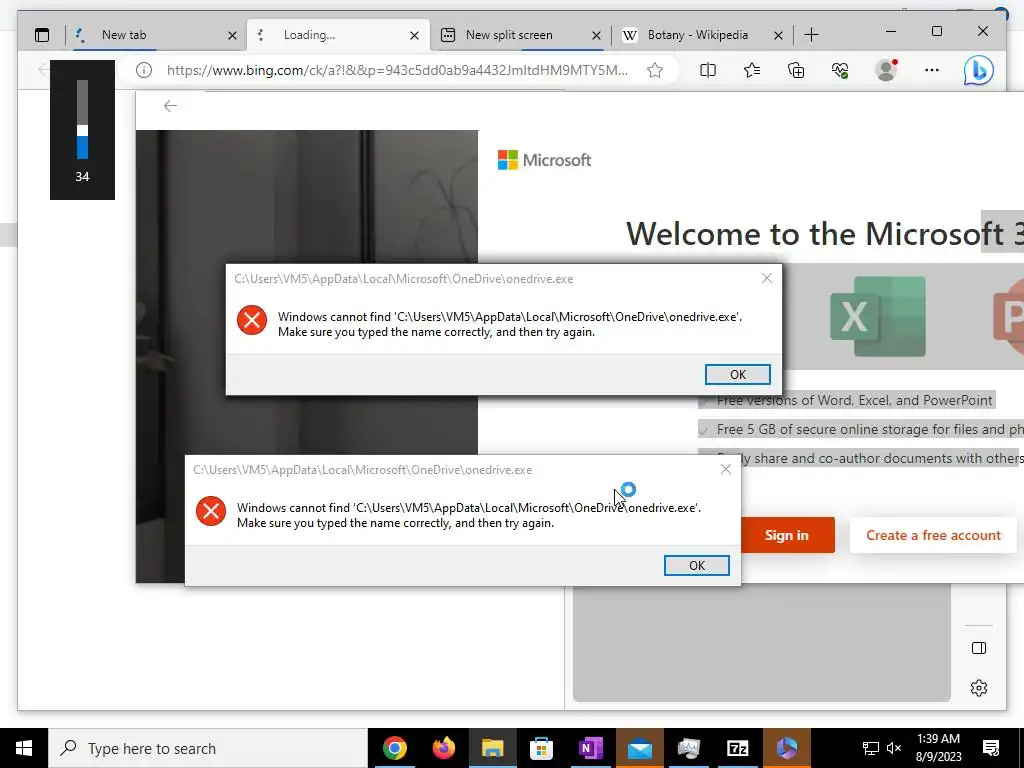Open 7-Zip from taskbar
This screenshot has width=1024, height=768.
pyautogui.click(x=737, y=748)
